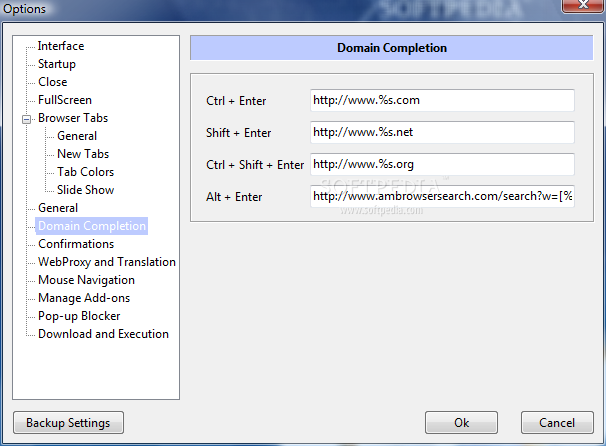Click the Backup Settings button
The width and height of the screenshot is (606, 446).
68,423
